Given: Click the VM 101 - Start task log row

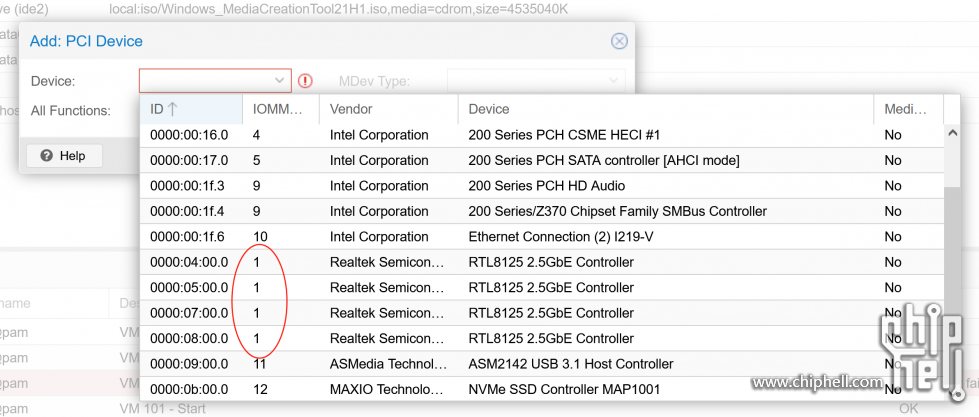Looking at the screenshot, I should (162, 410).
